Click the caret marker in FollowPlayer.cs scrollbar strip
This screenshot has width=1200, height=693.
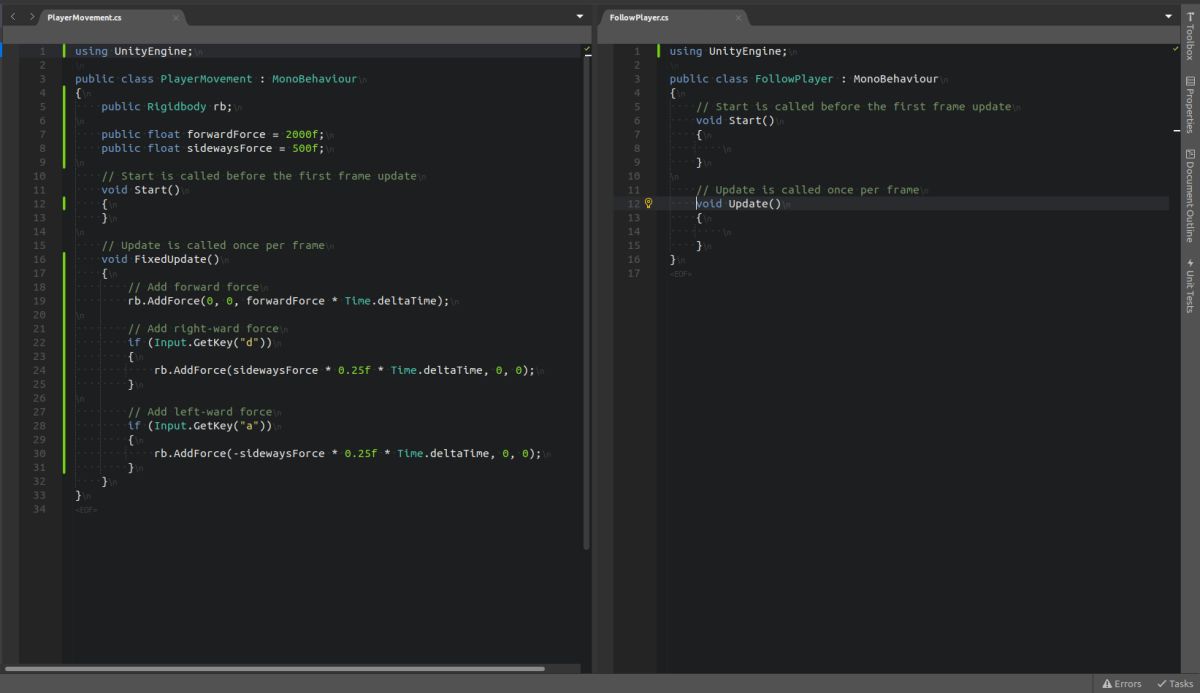click(x=1175, y=129)
